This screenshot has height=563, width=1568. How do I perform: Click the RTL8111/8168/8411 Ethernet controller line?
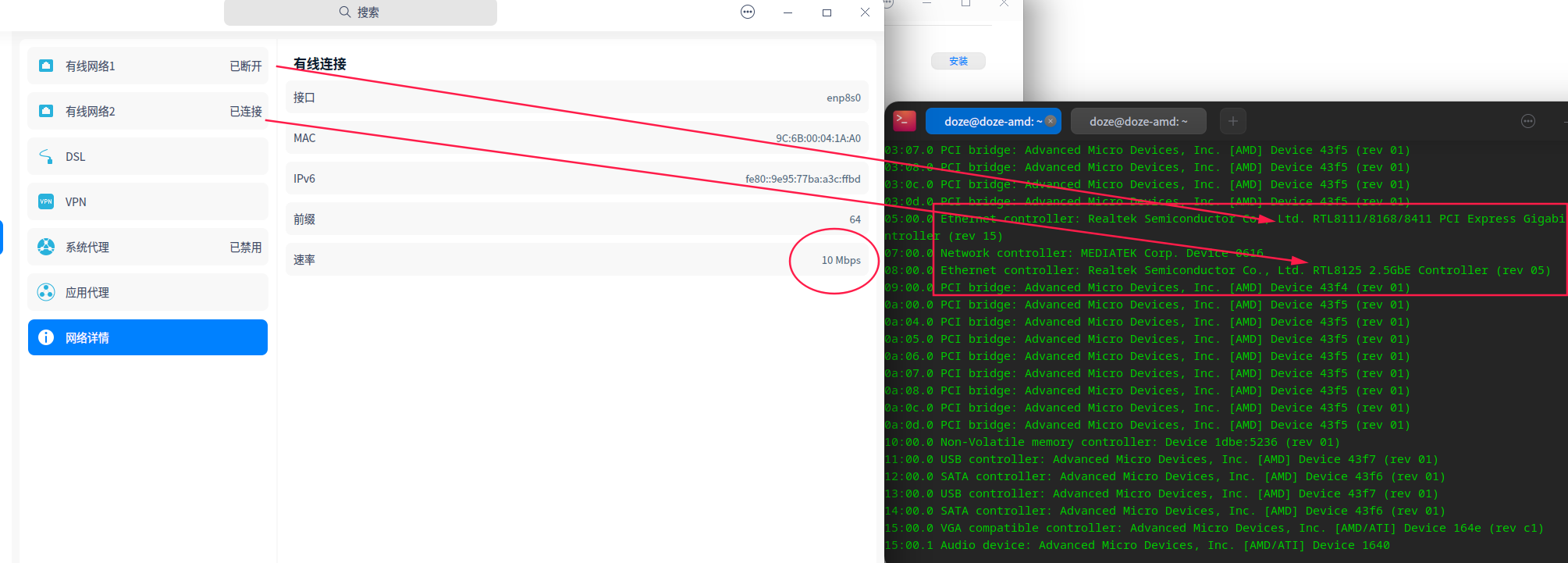tap(1225, 227)
